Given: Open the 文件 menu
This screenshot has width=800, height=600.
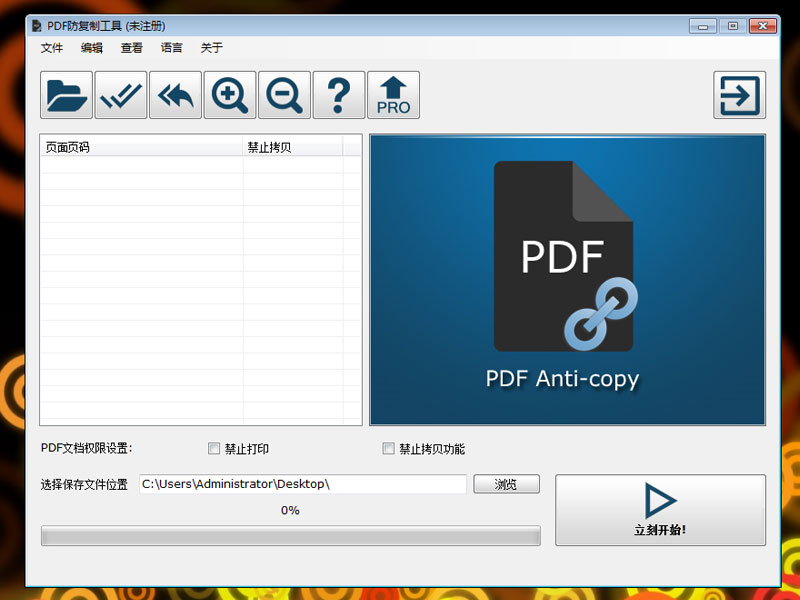Looking at the screenshot, I should (x=52, y=48).
